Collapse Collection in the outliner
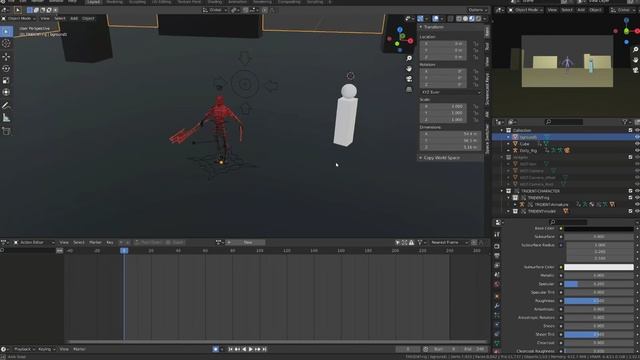Screen dimensions: 640x360 tap(502, 130)
